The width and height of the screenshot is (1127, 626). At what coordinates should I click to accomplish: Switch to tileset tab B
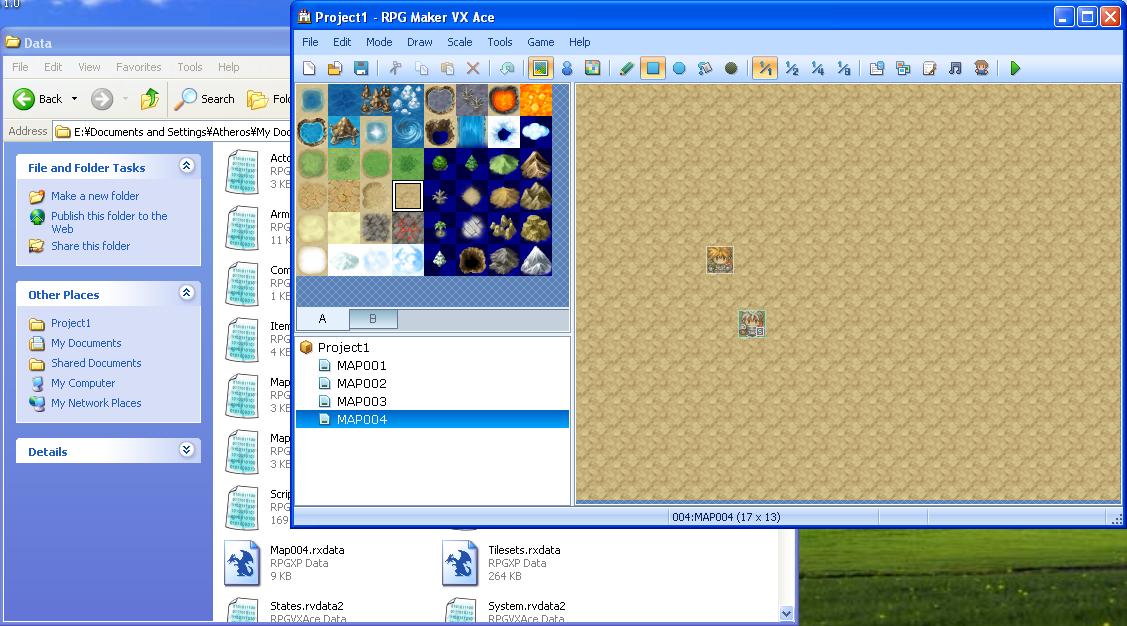click(373, 318)
